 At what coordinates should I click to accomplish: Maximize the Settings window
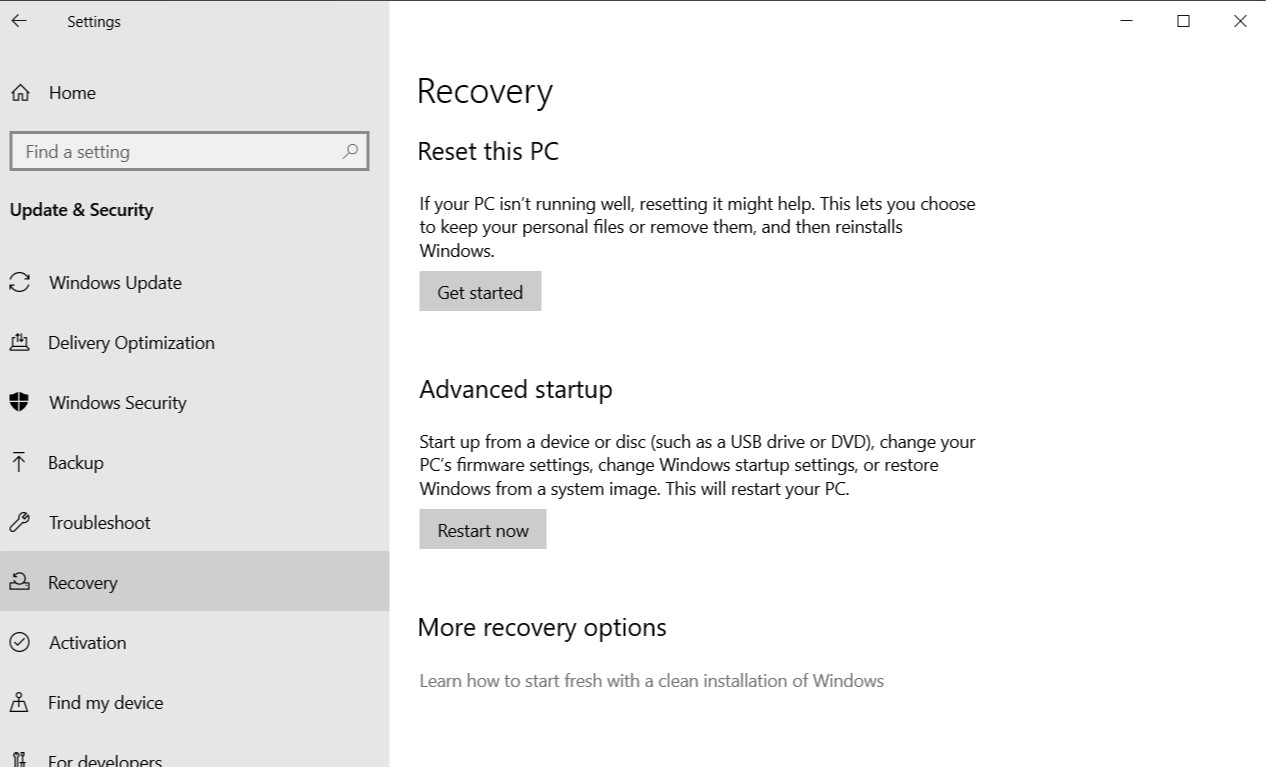(1183, 21)
